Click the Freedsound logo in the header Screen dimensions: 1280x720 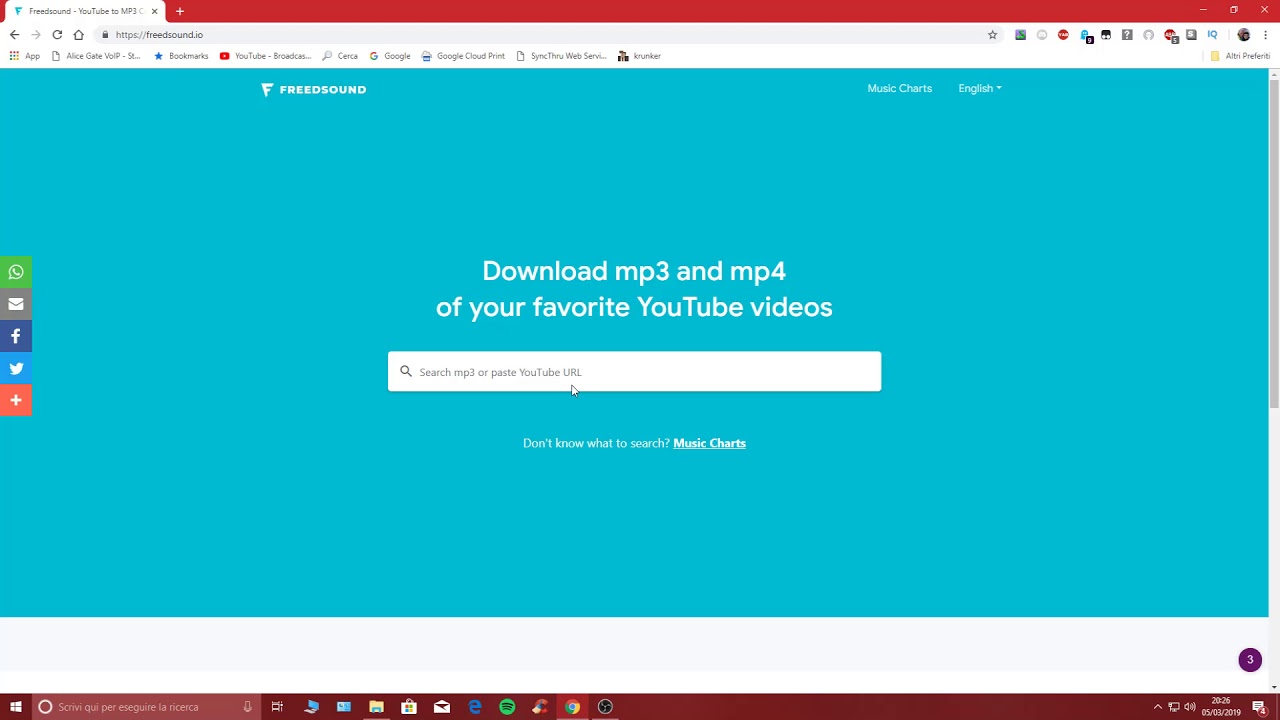pyautogui.click(x=313, y=89)
